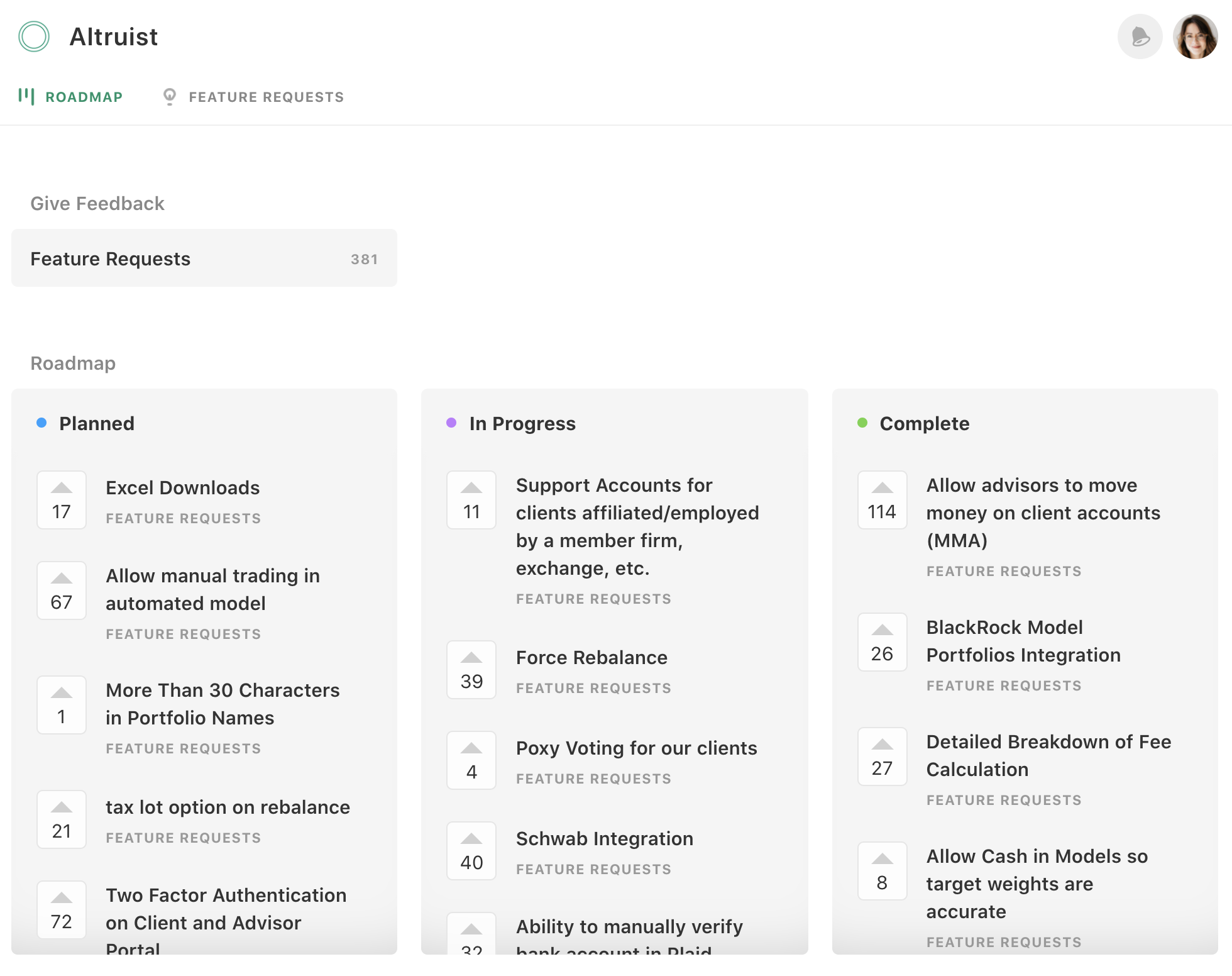Upvote Schwab Integration post
The width and height of the screenshot is (1232, 976).
(471, 851)
